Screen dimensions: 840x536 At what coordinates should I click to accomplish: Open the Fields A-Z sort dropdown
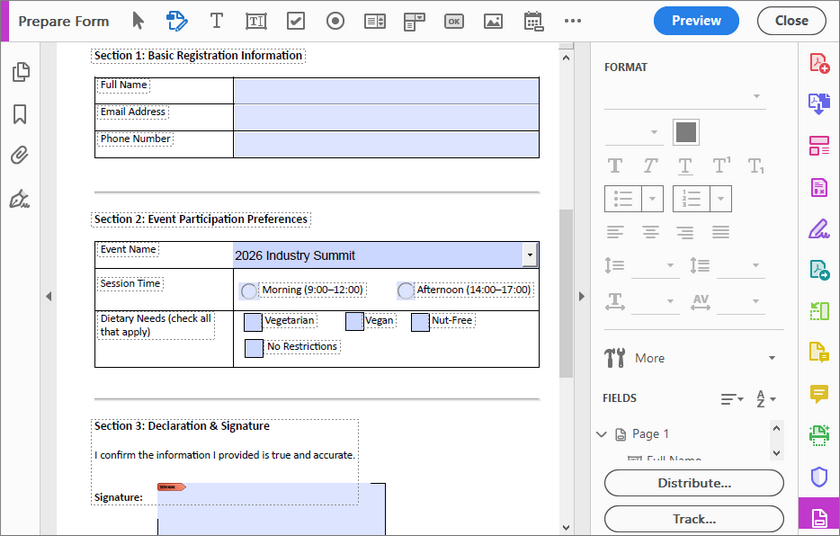[x=766, y=399]
